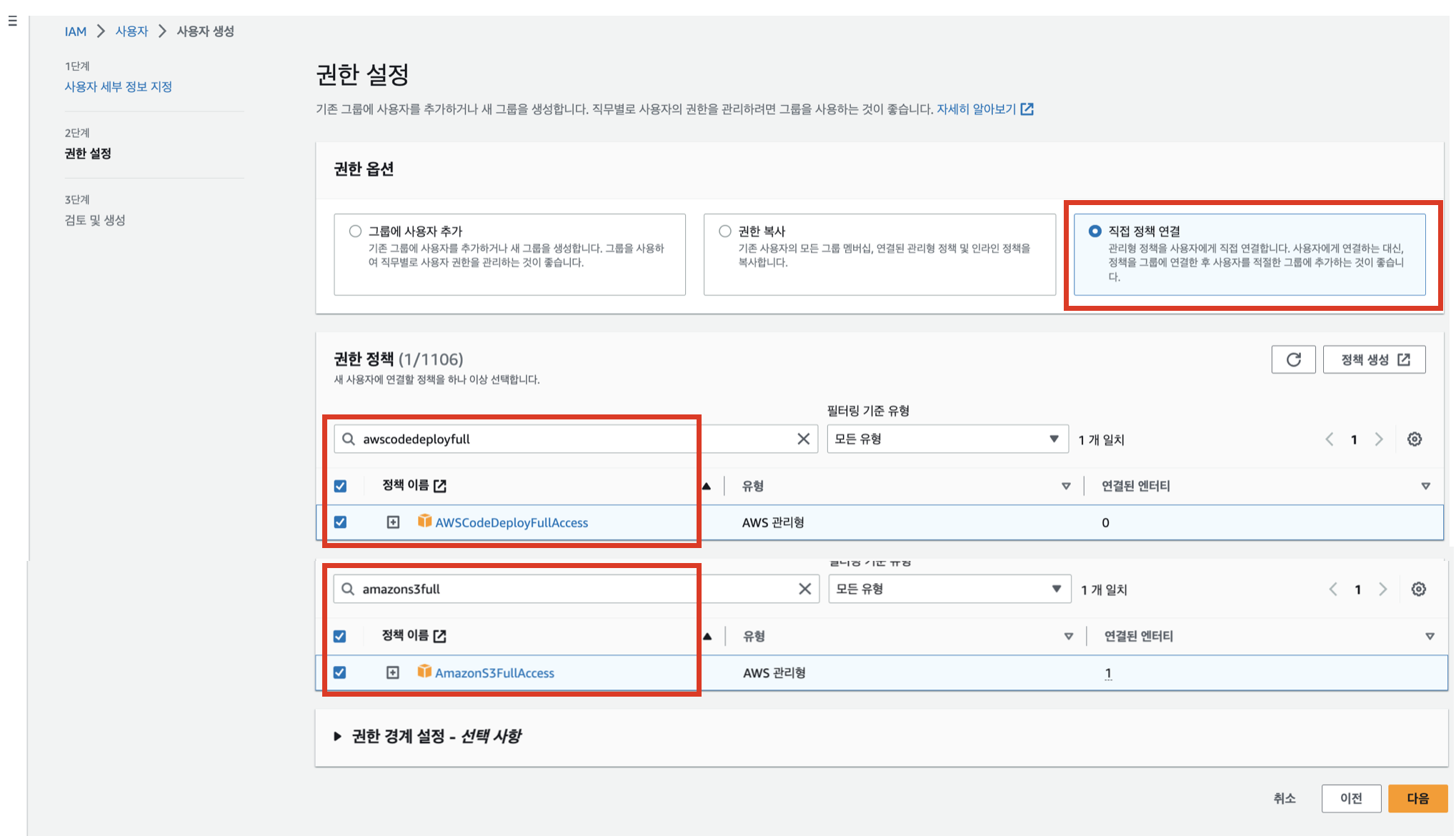This screenshot has width=1456, height=836.
Task: Click magnifier icon in amazons3full search
Action: tap(348, 589)
